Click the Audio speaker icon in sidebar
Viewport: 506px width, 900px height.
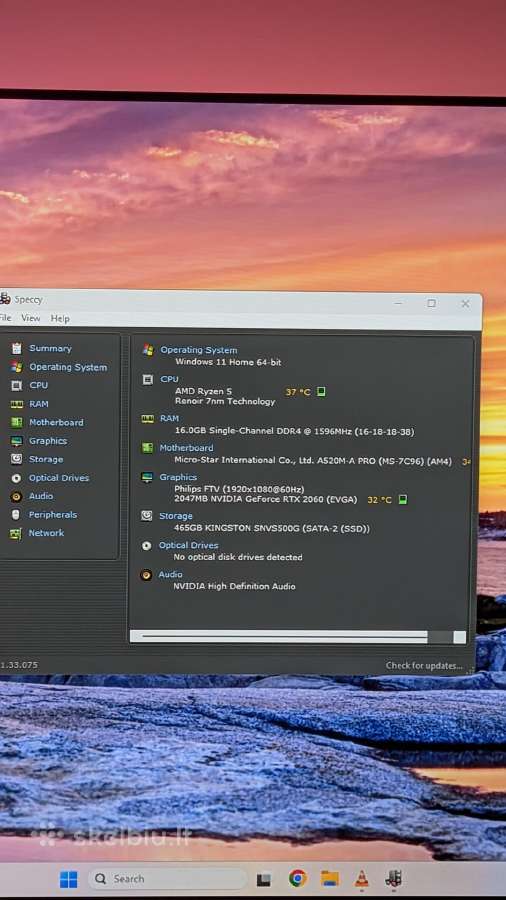pyautogui.click(x=17, y=496)
